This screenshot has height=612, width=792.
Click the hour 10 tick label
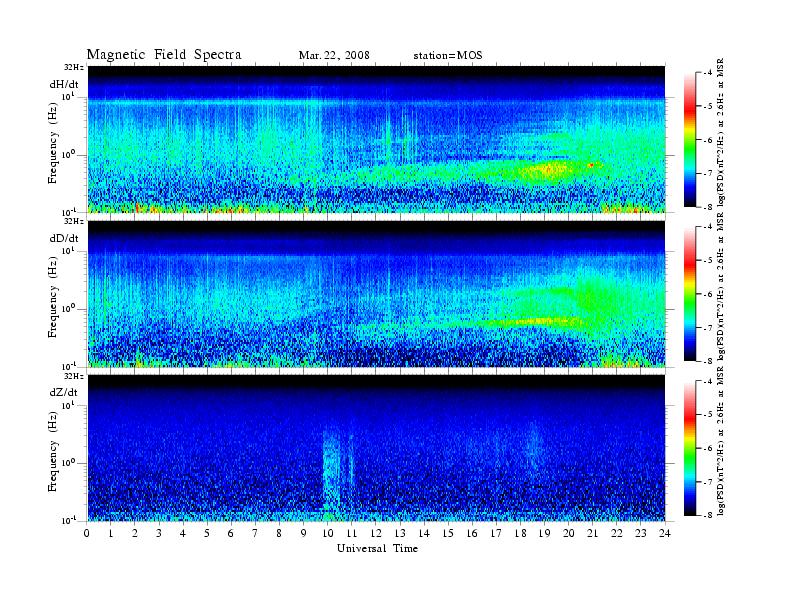(327, 533)
